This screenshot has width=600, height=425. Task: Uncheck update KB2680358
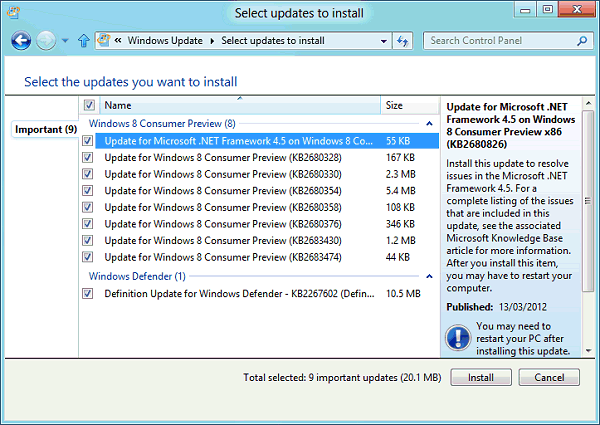tap(88, 207)
